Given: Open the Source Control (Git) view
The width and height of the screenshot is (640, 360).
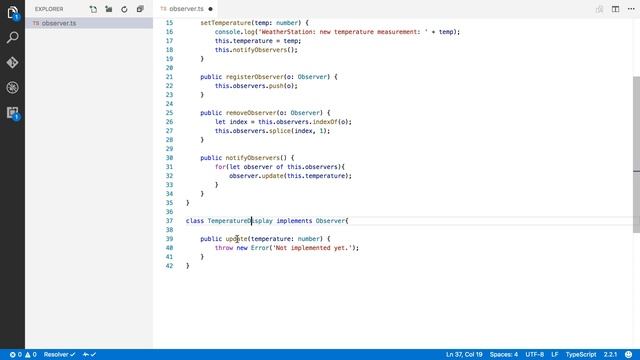Looking at the screenshot, I should 12,62.
